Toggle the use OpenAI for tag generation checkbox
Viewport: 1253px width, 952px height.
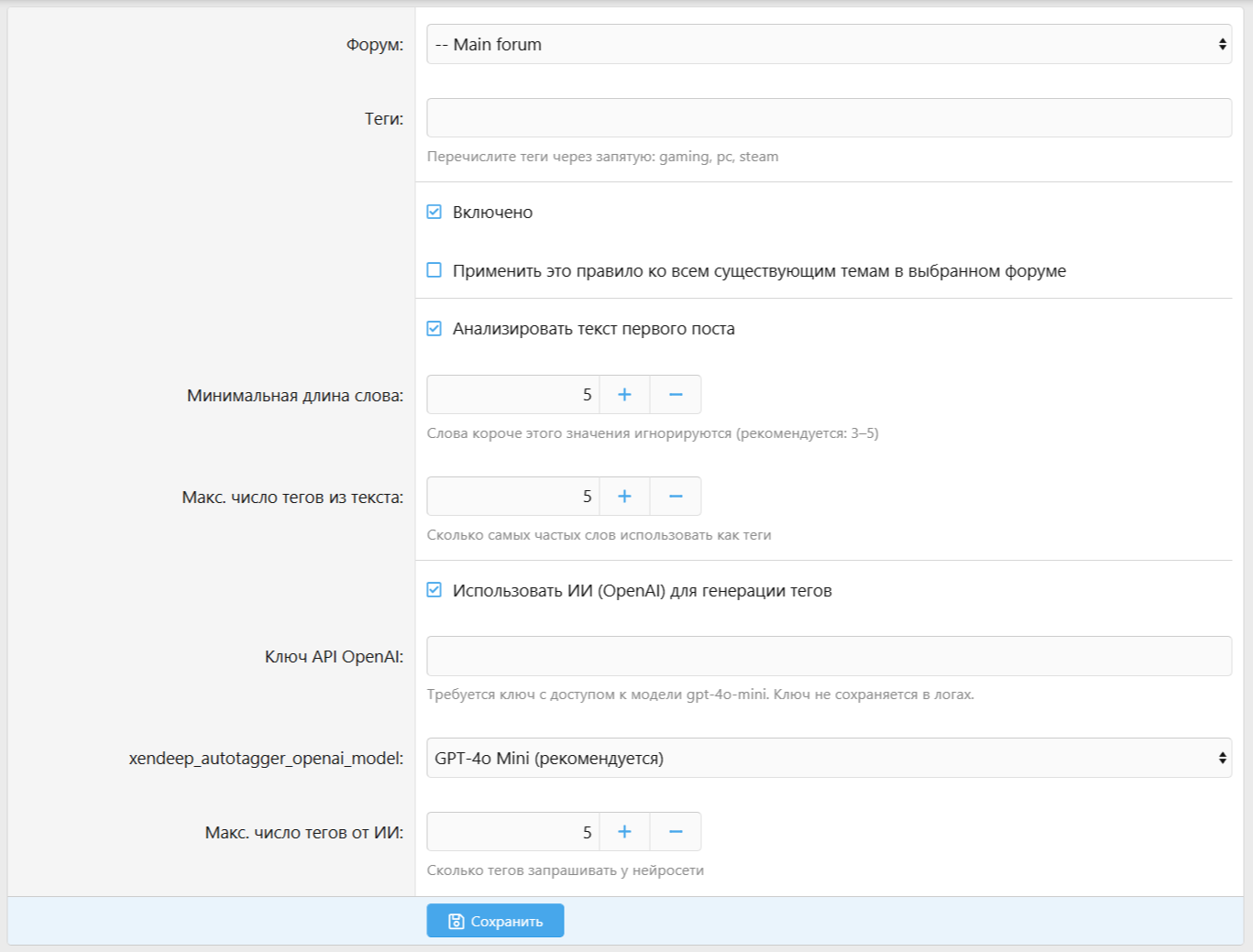[x=434, y=590]
